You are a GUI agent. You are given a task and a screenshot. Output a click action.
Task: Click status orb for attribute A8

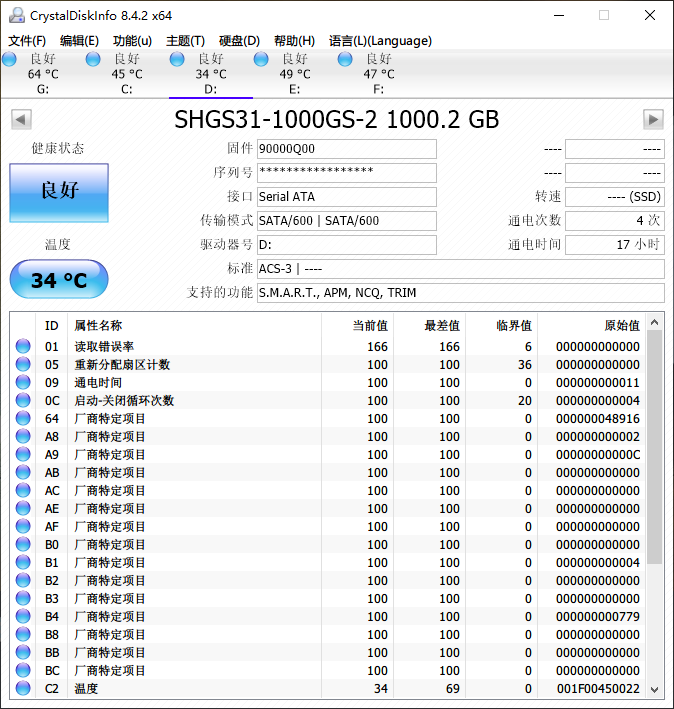point(23,436)
